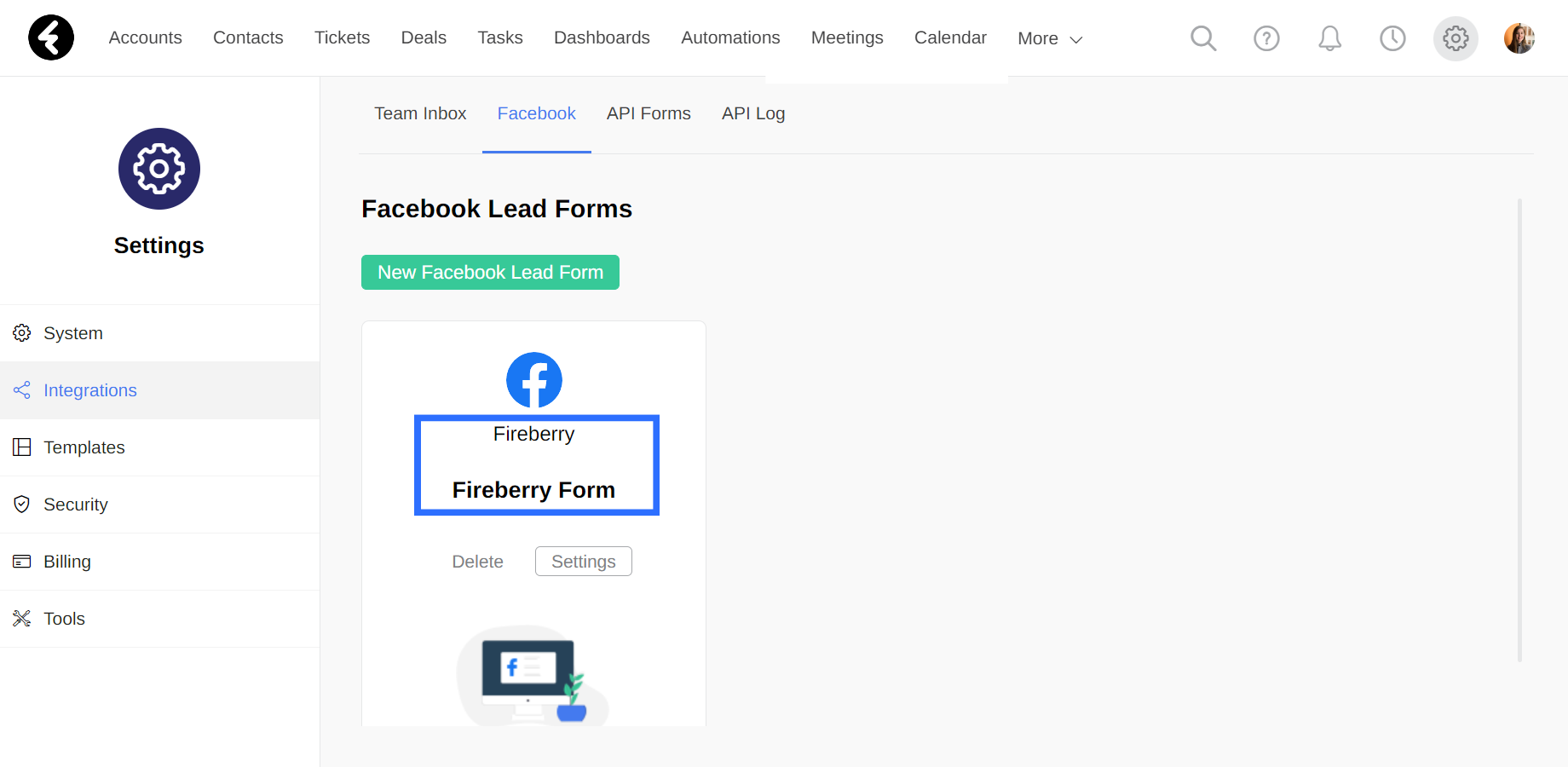Click the Billing card icon
1568x767 pixels.
[22, 562]
